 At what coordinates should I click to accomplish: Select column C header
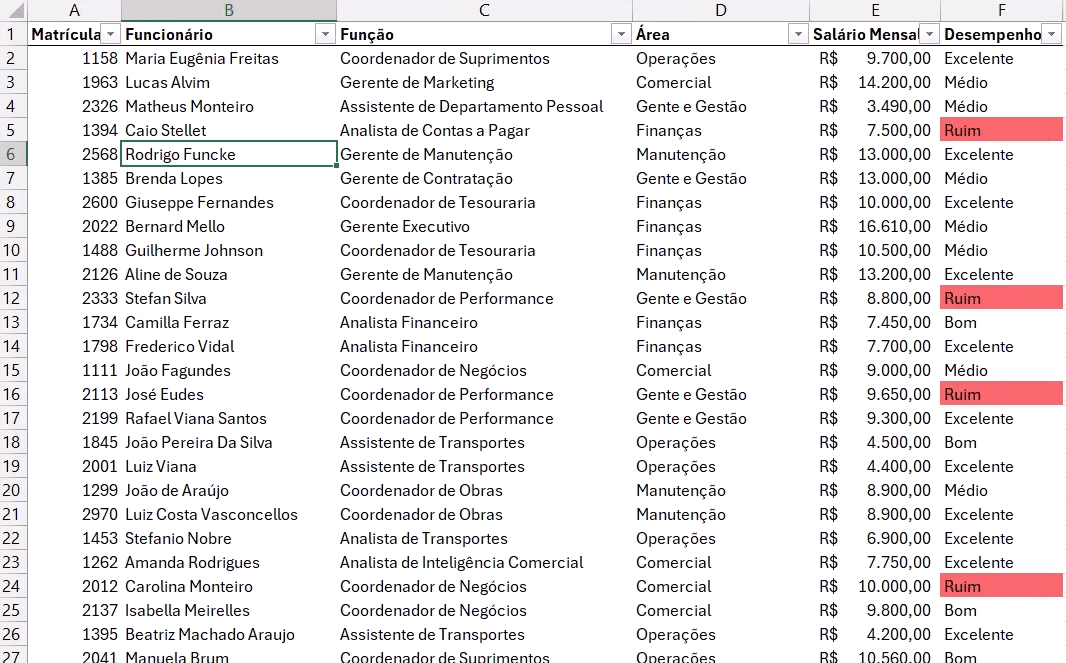pyautogui.click(x=484, y=10)
